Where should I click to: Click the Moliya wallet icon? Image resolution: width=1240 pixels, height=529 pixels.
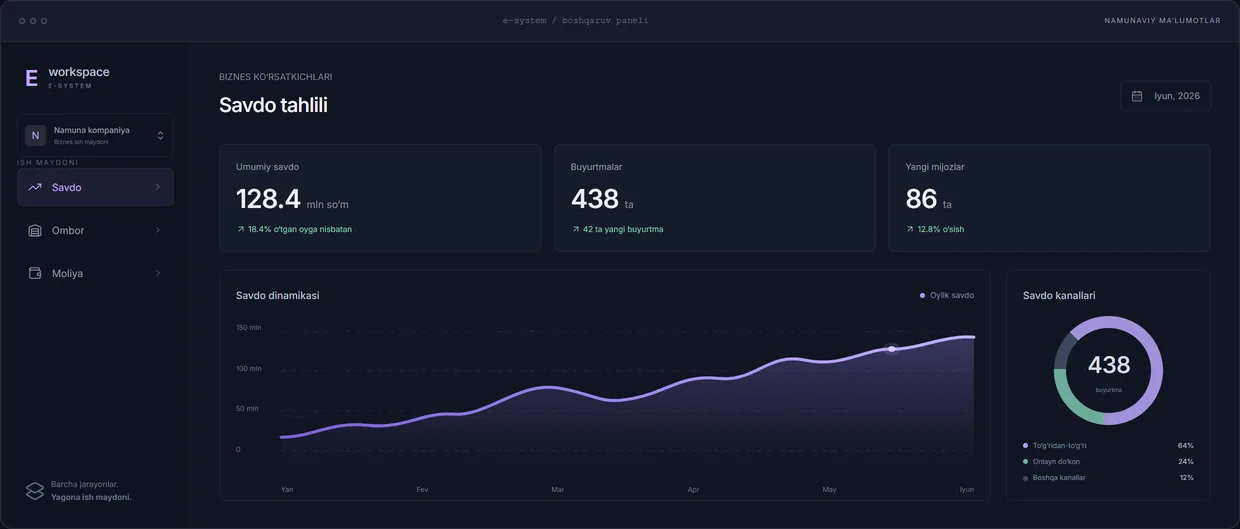tap(35, 273)
